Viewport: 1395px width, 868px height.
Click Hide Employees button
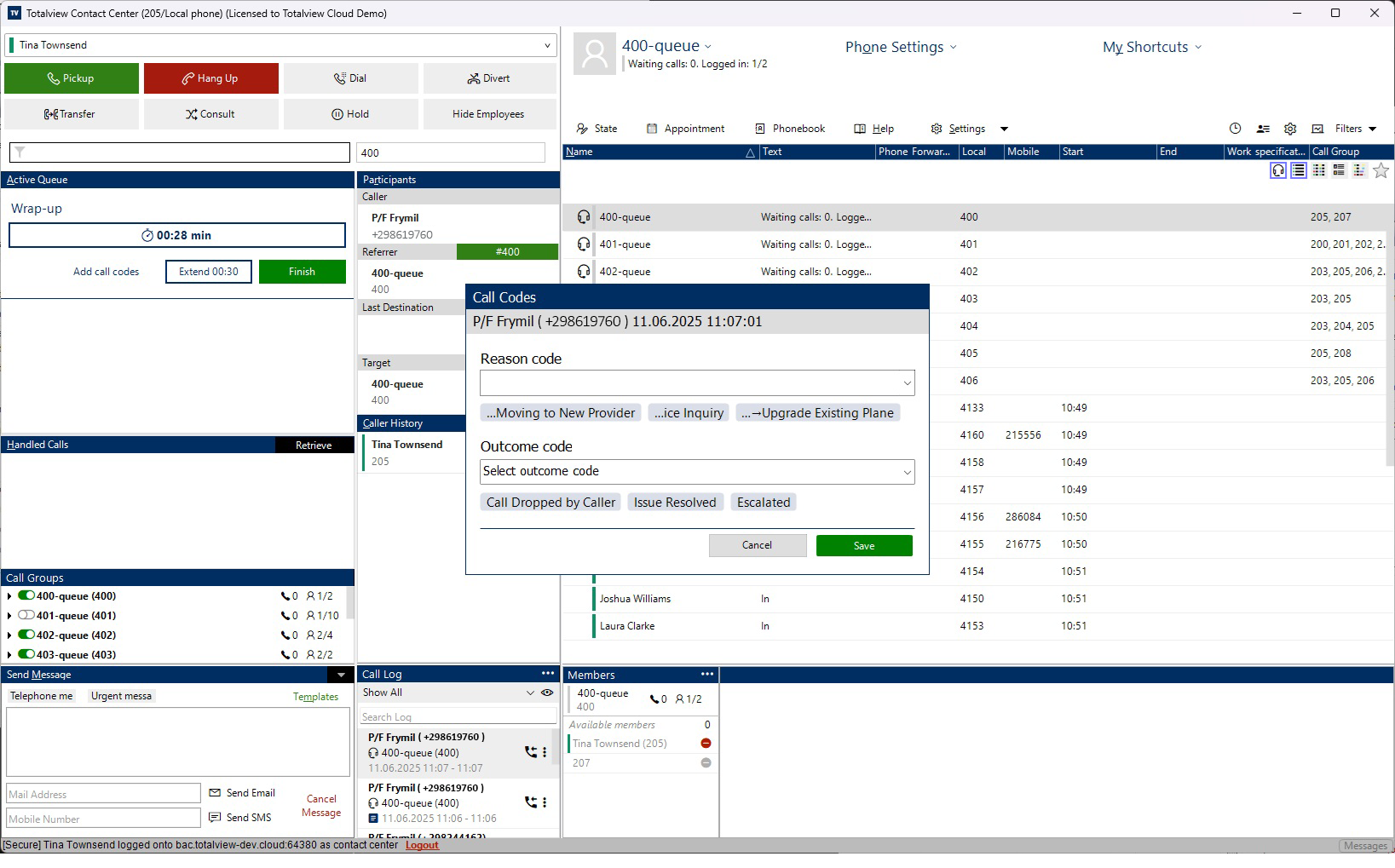pyautogui.click(x=490, y=114)
